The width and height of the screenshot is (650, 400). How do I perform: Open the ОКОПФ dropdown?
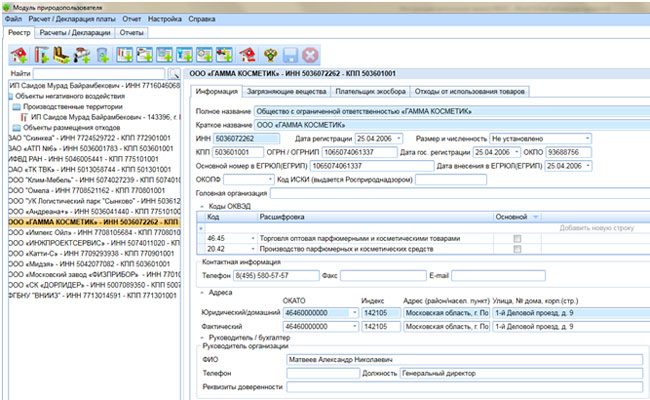pyautogui.click(x=270, y=179)
